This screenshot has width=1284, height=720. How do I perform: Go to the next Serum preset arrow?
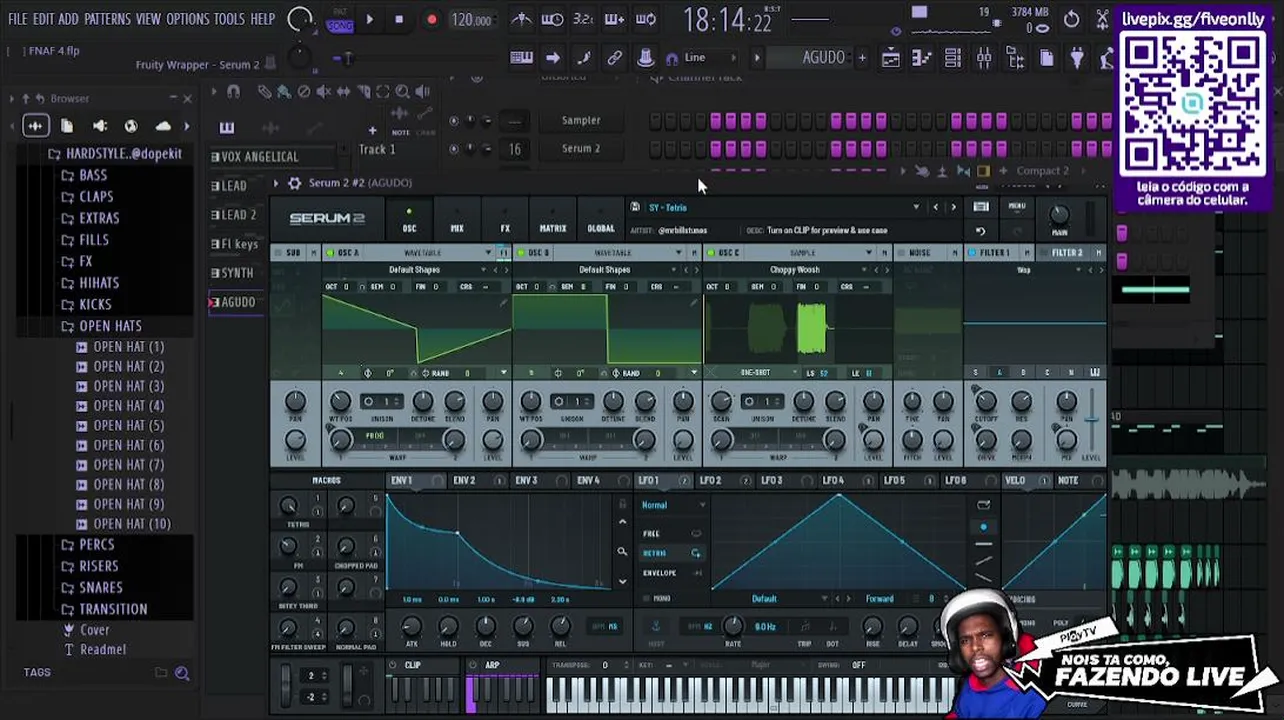click(953, 207)
